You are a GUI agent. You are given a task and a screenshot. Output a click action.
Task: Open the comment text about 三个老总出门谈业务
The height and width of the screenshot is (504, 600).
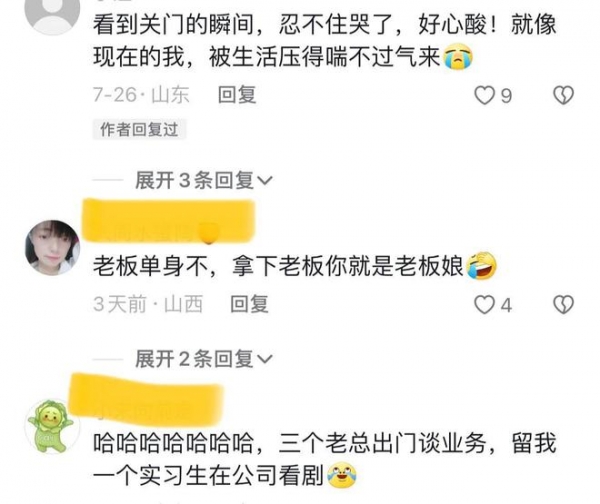coord(324,459)
